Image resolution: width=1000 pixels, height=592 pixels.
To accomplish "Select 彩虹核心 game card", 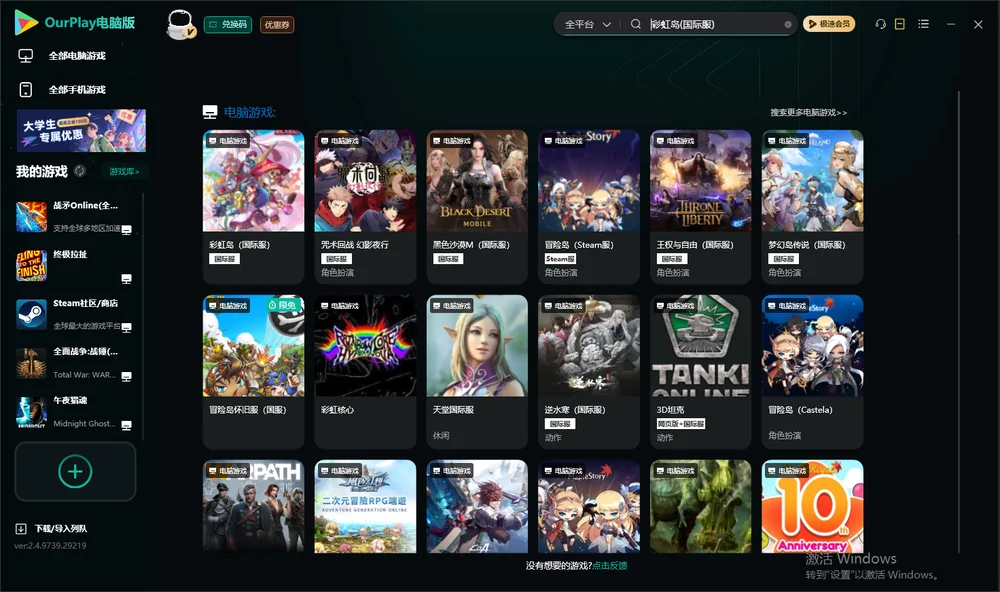I will [x=365, y=372].
